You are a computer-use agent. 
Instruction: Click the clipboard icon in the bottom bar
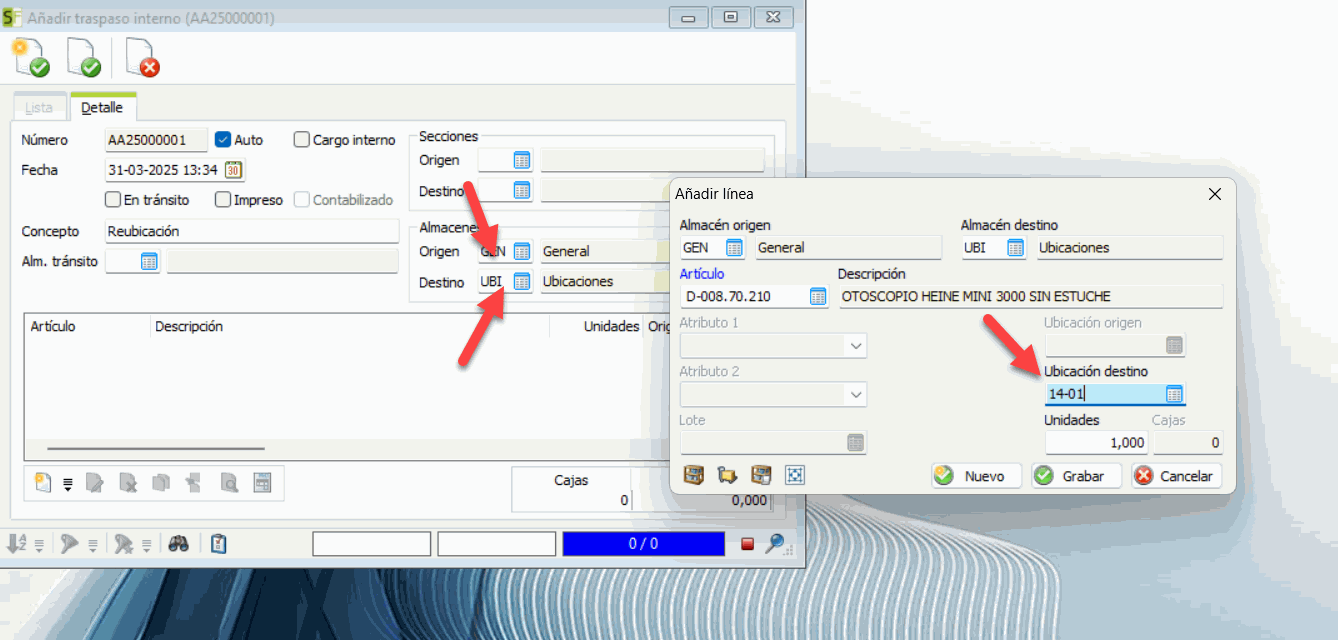219,544
